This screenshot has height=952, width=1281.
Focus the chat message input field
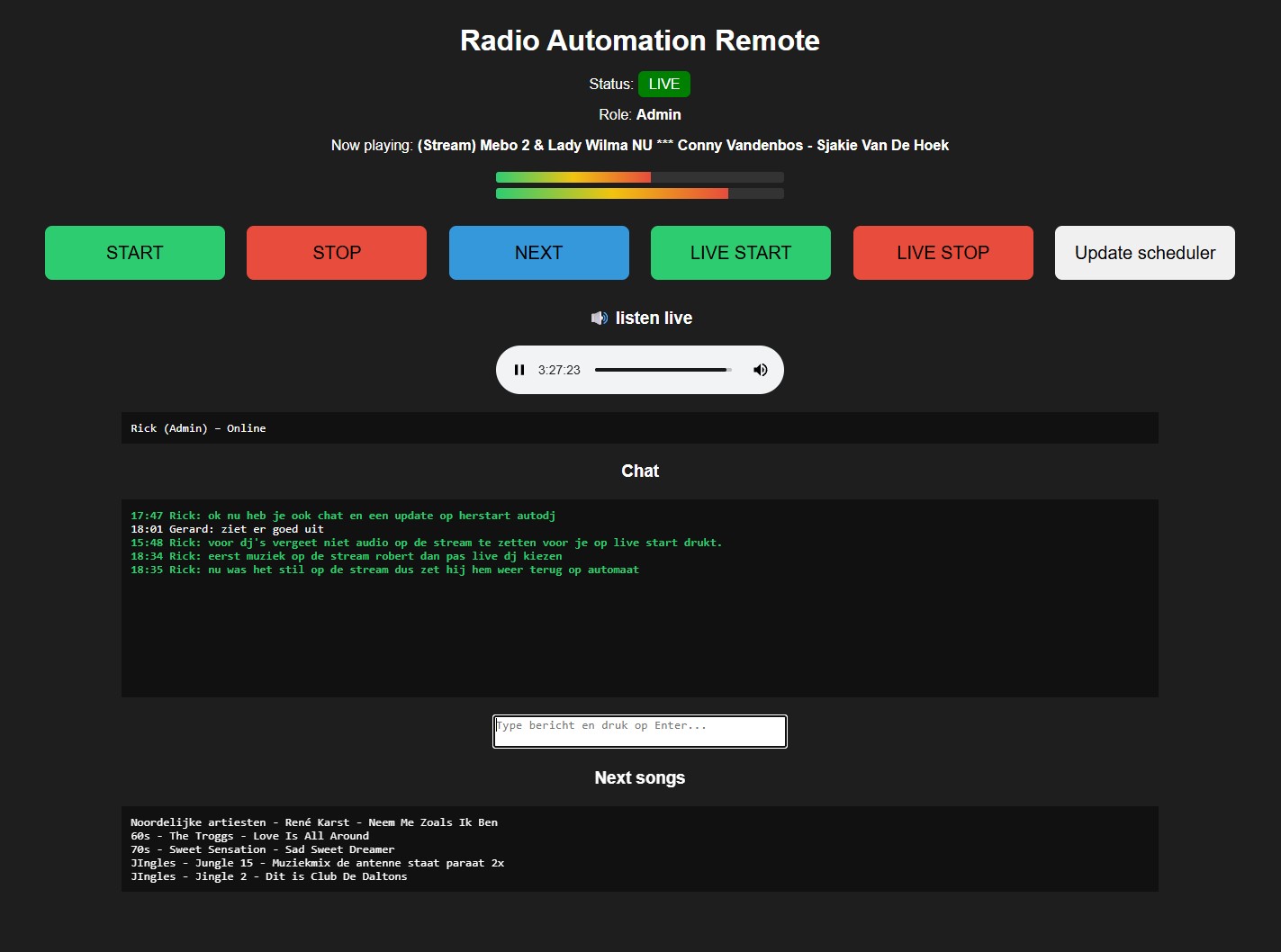coord(639,732)
